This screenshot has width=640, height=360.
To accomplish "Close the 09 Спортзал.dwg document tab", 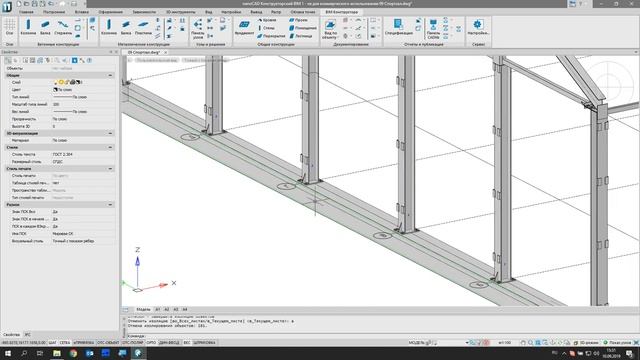I will (165, 53).
